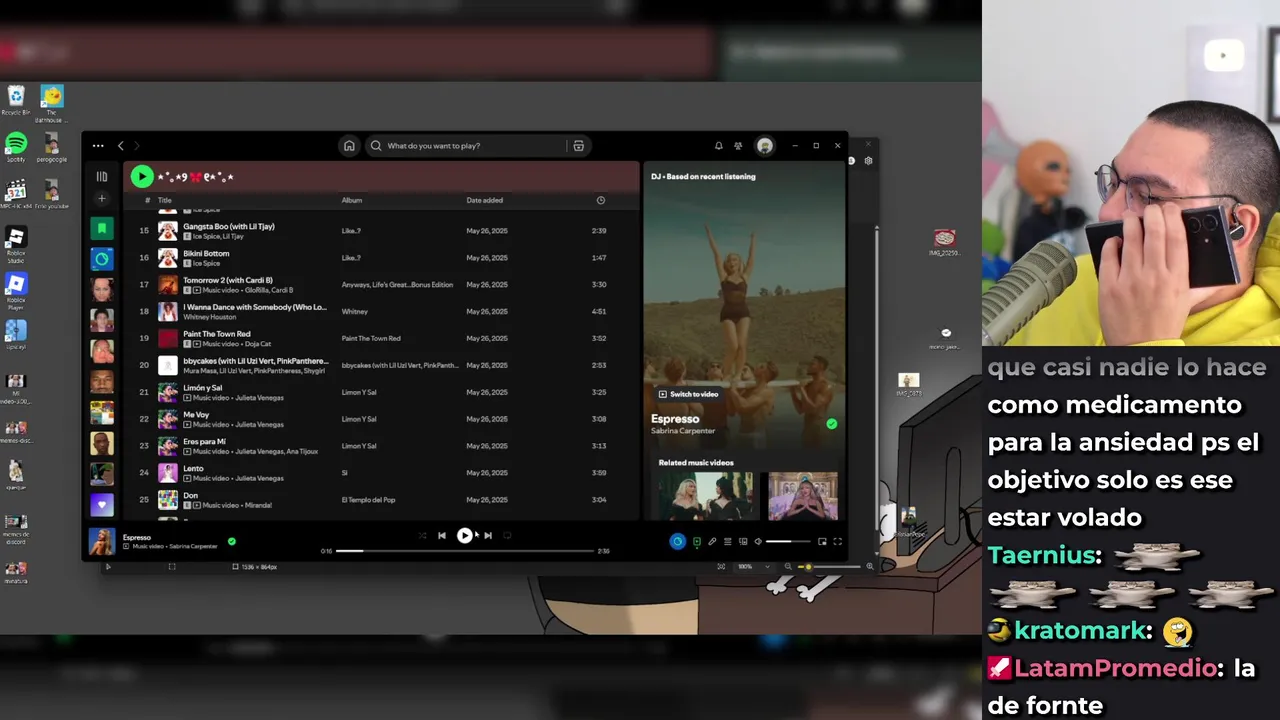Toggle shuffle
The height and width of the screenshot is (720, 1280).
422,536
